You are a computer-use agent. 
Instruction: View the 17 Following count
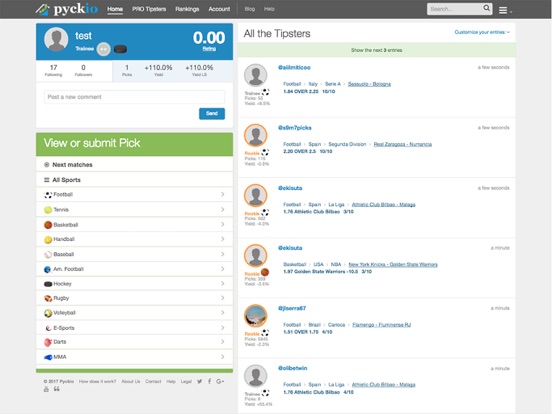[54, 70]
